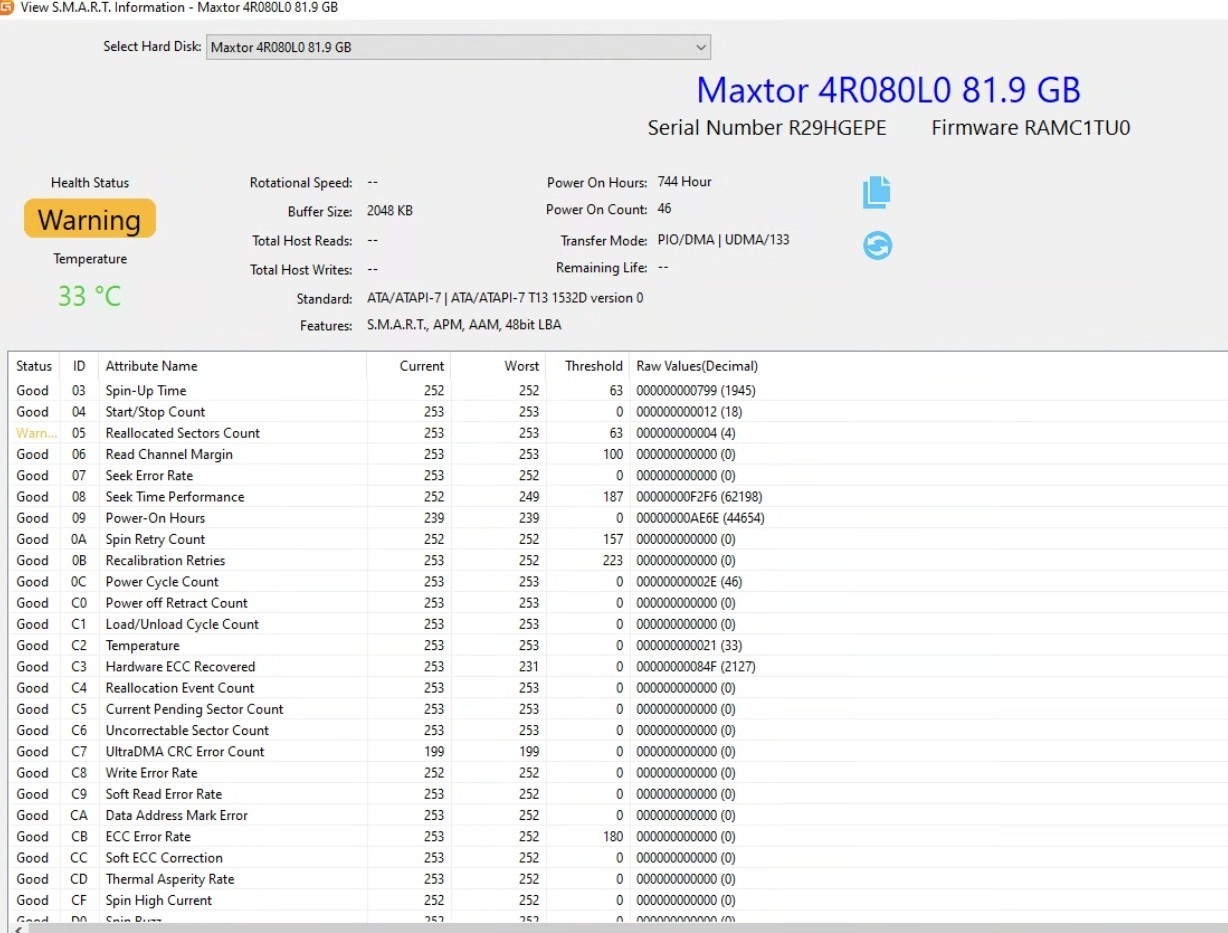Select the Temperature attribute name in the table
Screen dimensions: 1228x933
pyautogui.click(x=143, y=646)
